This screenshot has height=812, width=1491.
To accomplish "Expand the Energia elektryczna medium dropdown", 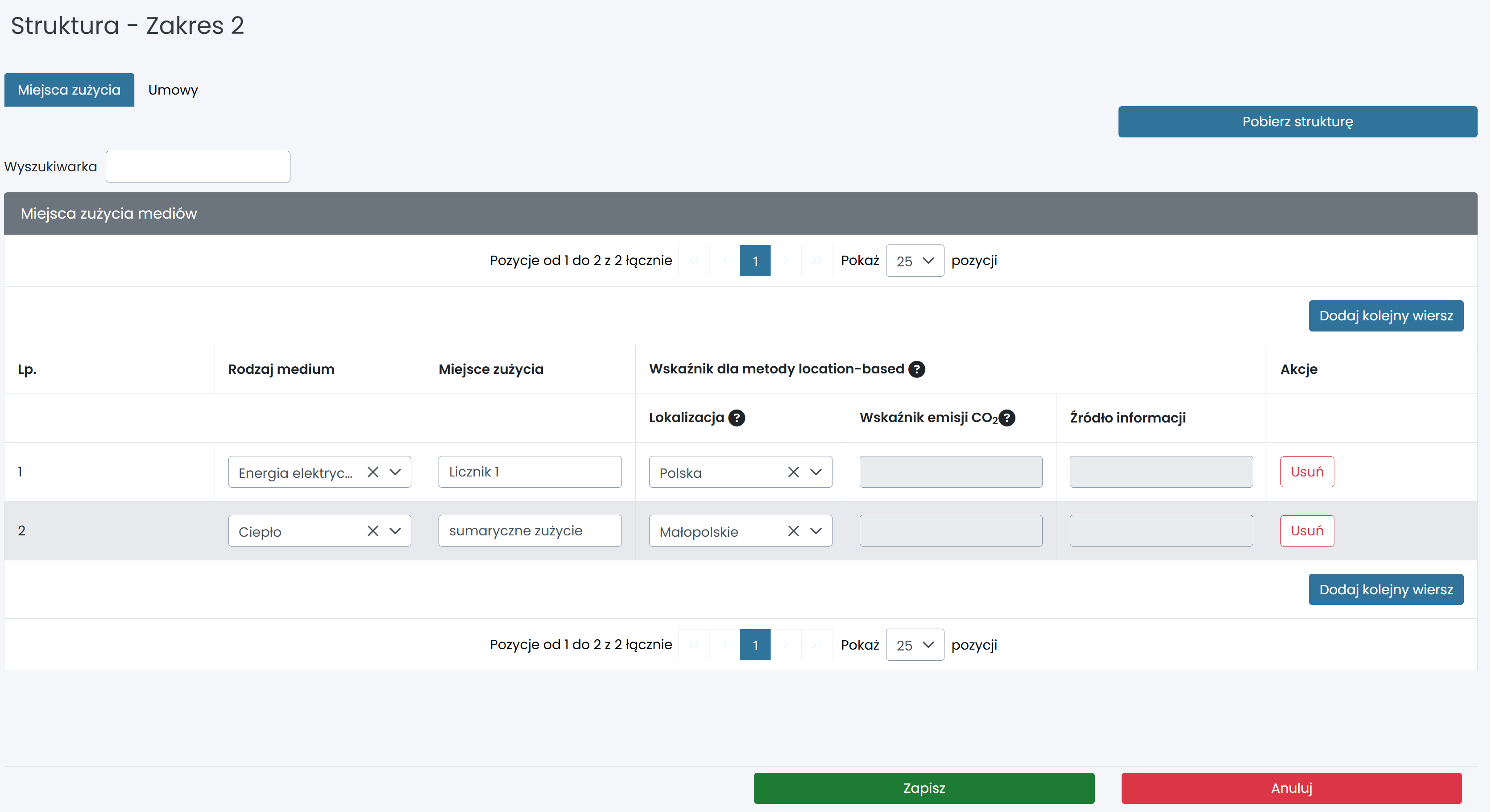I will 395,472.
